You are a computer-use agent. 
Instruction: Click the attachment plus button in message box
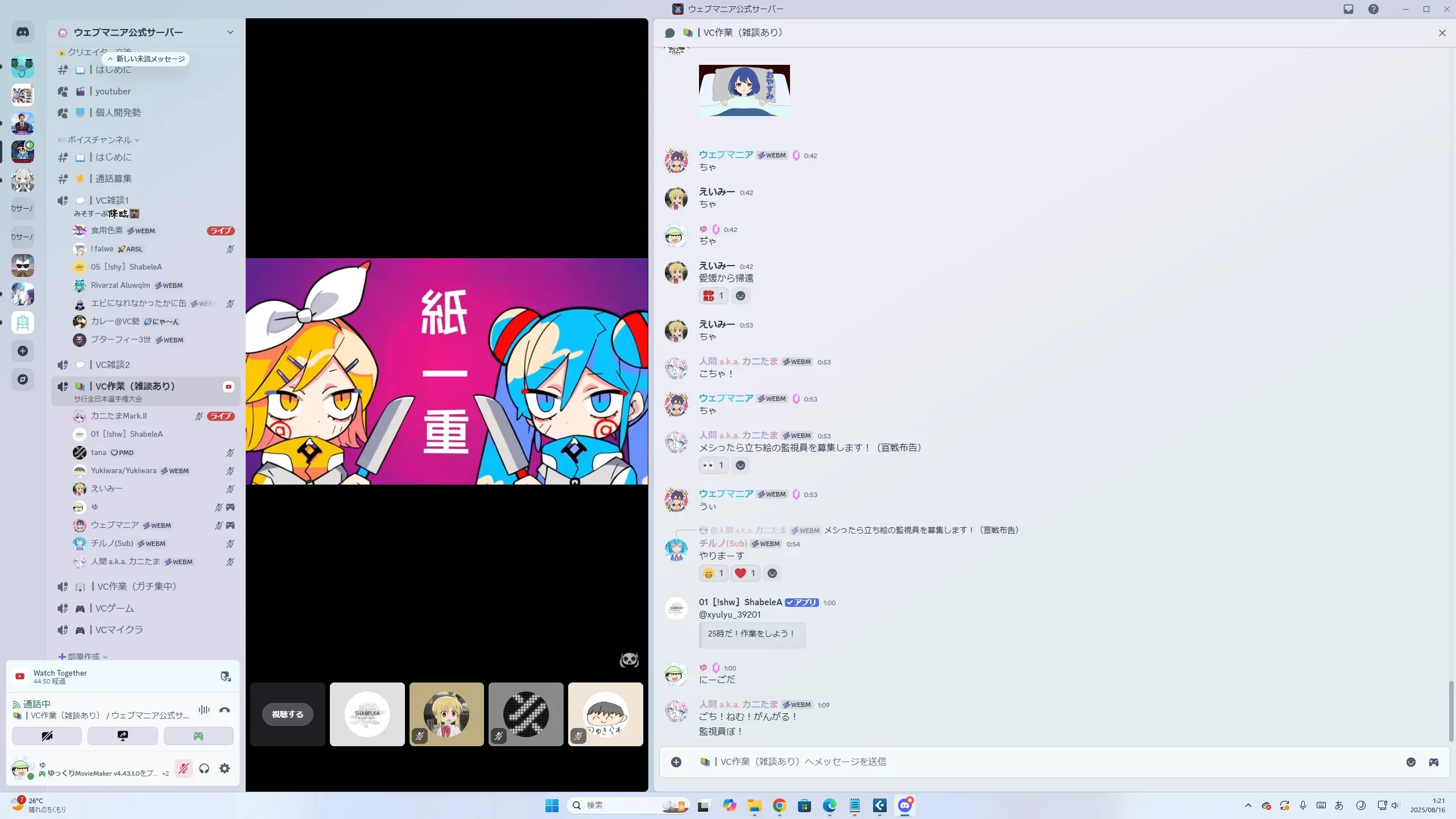[676, 762]
